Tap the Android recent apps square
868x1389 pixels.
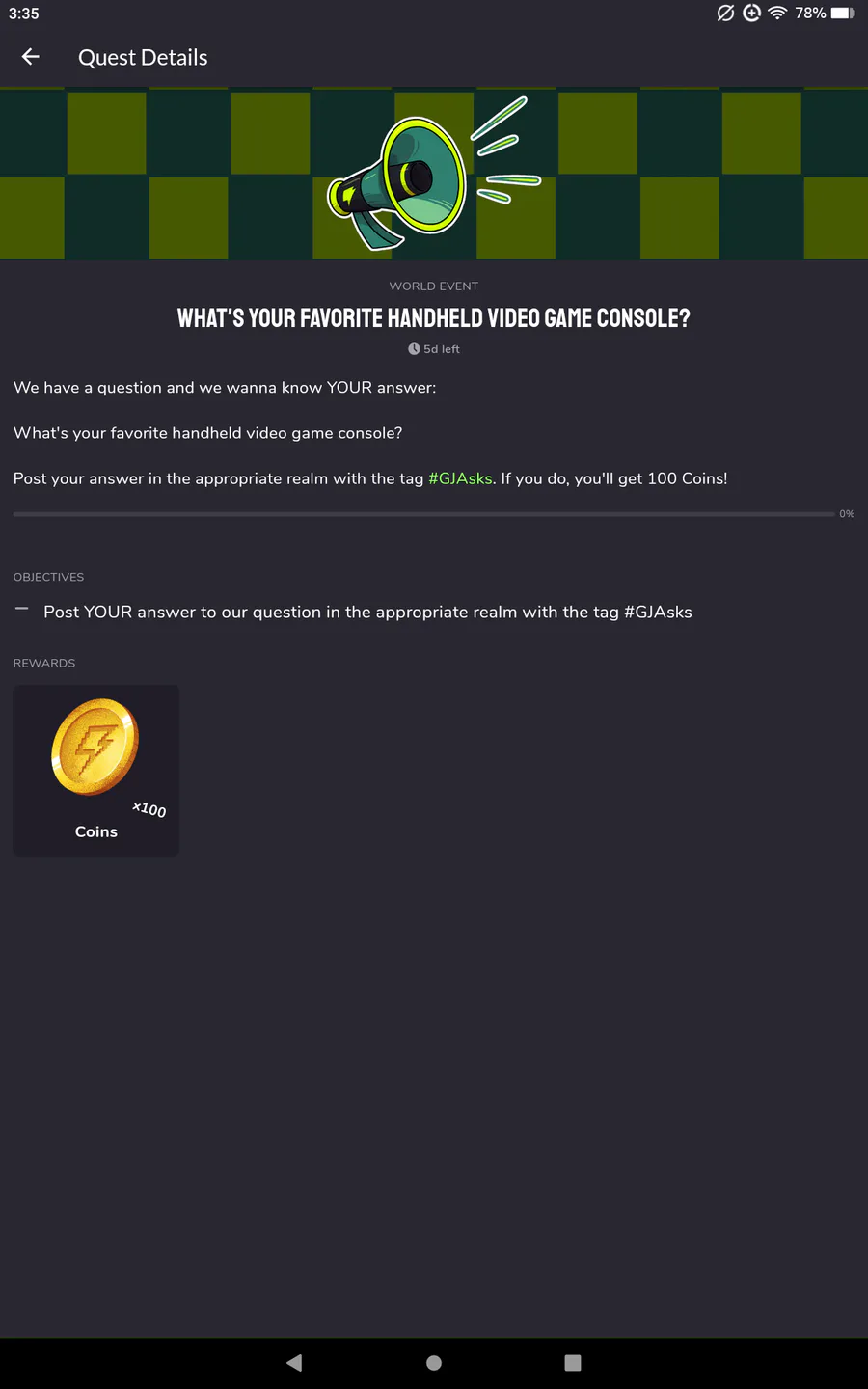point(573,1362)
